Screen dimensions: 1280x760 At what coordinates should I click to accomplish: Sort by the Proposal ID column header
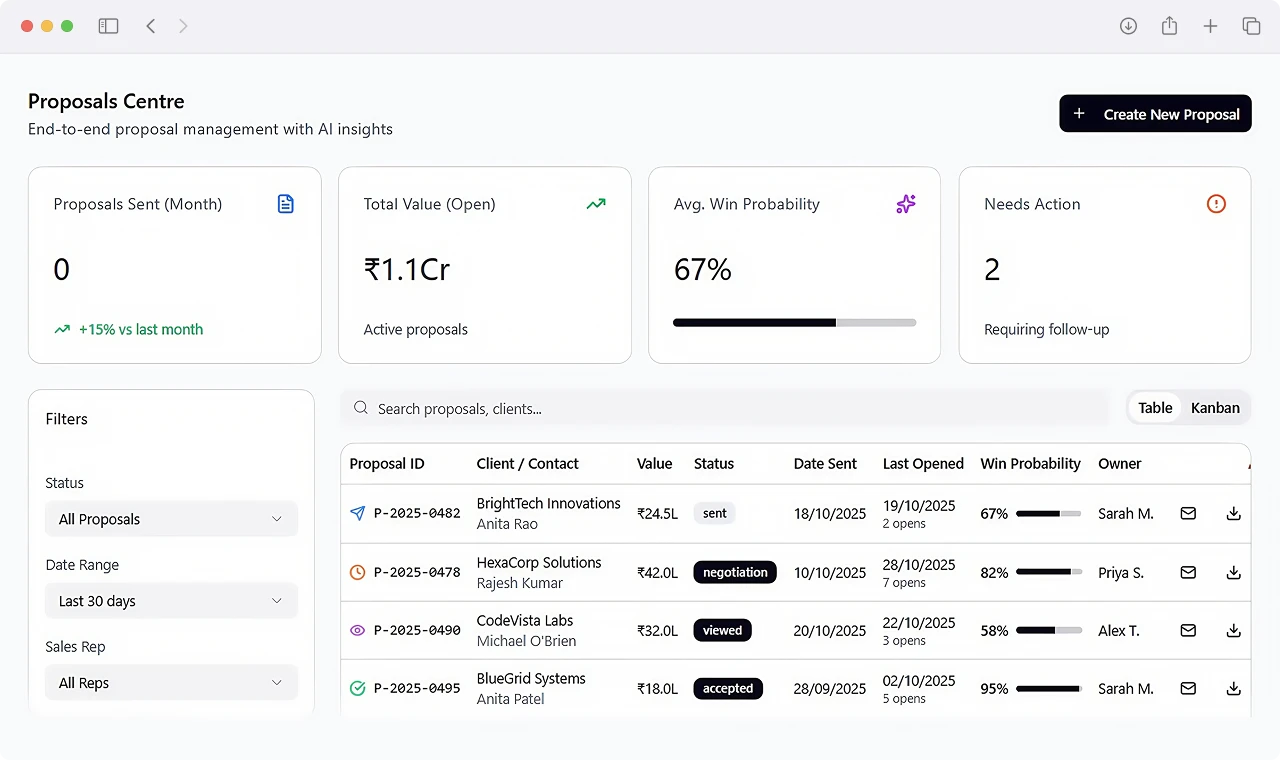[x=387, y=463]
